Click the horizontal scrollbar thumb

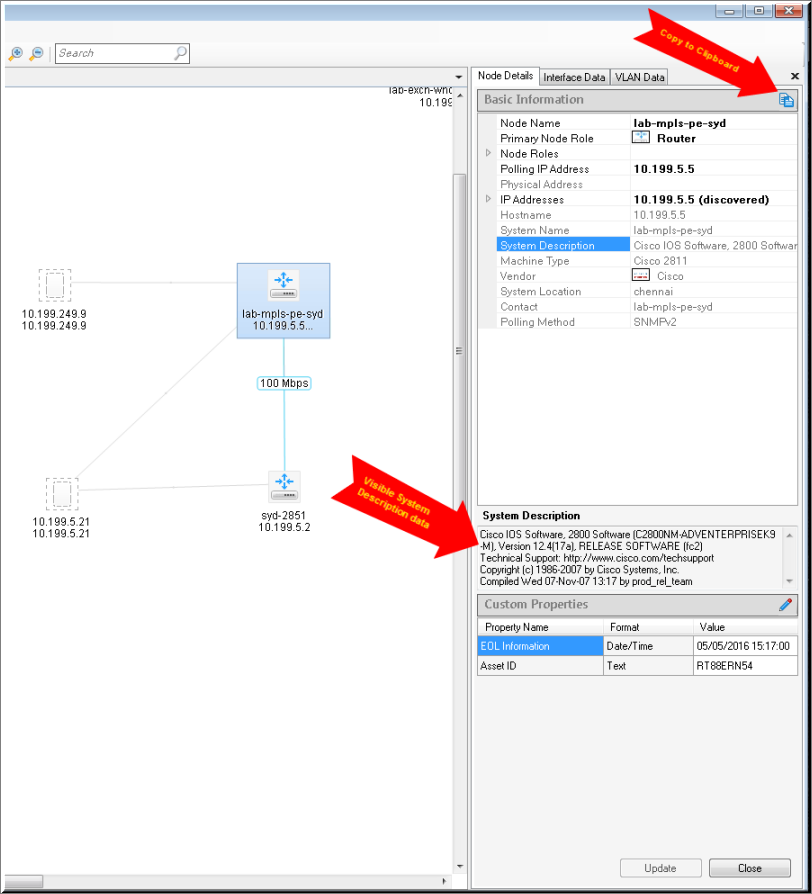pyautogui.click(x=23, y=881)
